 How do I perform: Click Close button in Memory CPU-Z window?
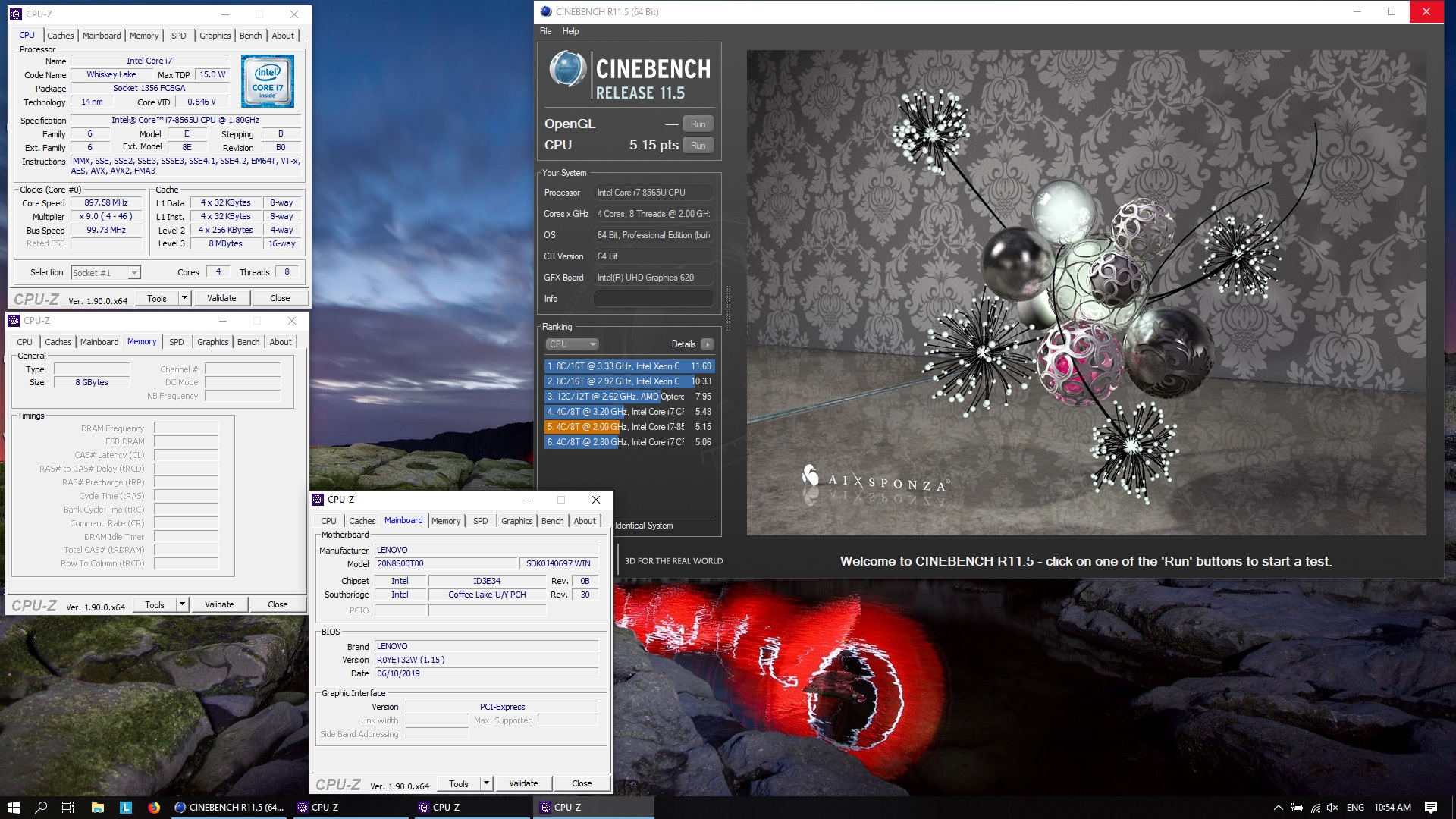click(278, 604)
